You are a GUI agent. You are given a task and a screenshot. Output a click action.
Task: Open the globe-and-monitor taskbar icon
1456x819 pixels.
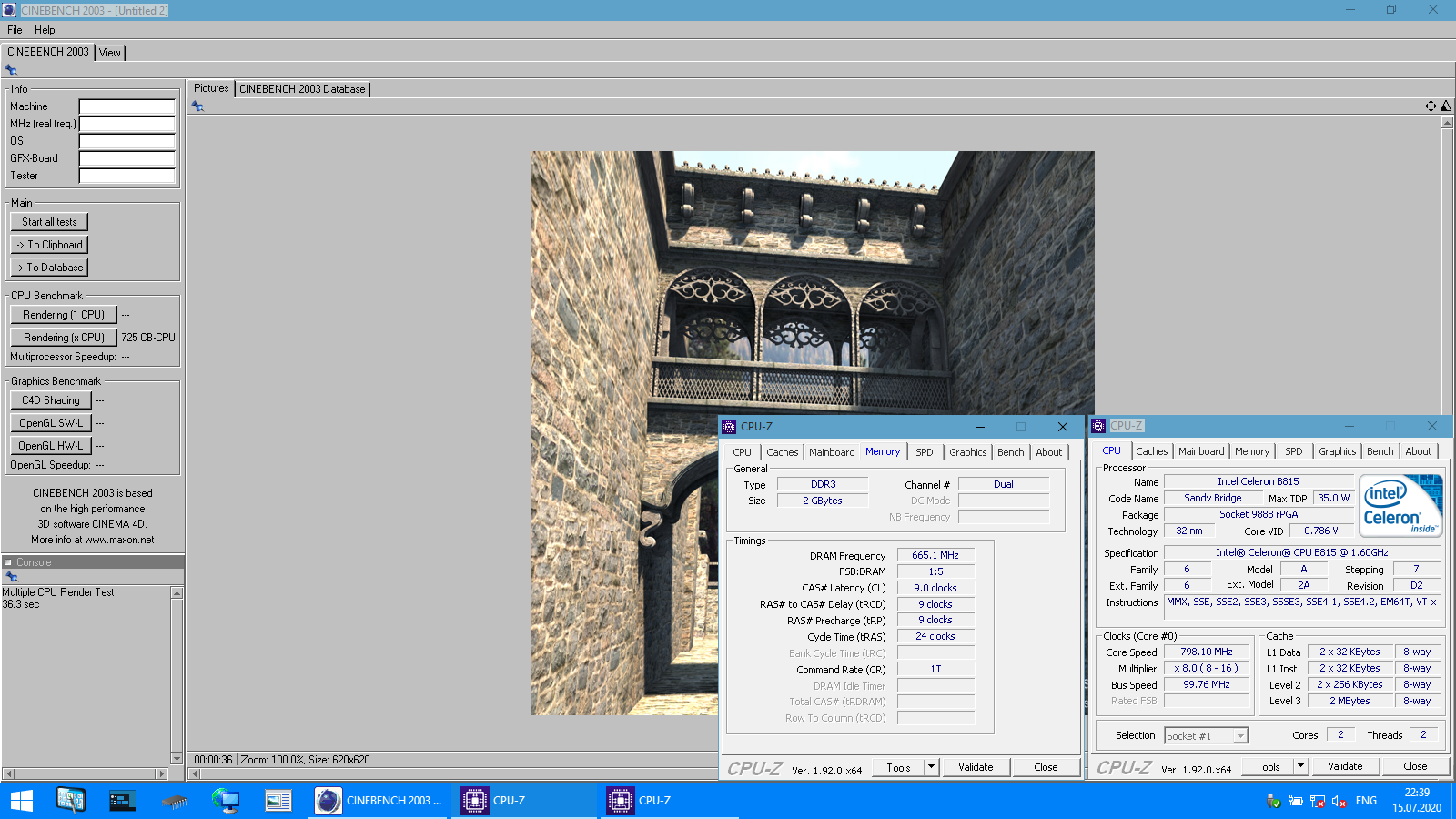(x=226, y=801)
